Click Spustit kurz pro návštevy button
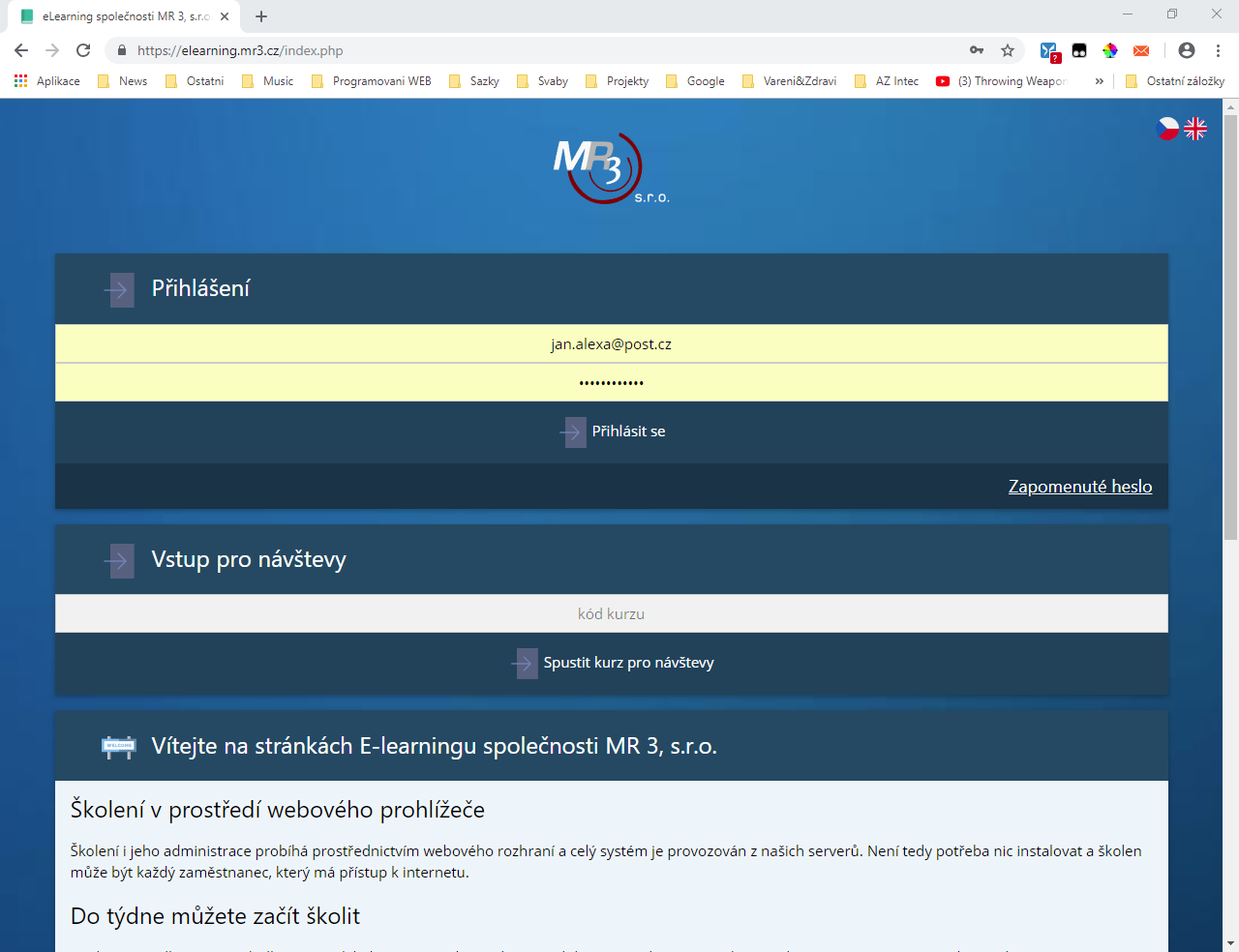The width and height of the screenshot is (1239, 952). (x=612, y=663)
